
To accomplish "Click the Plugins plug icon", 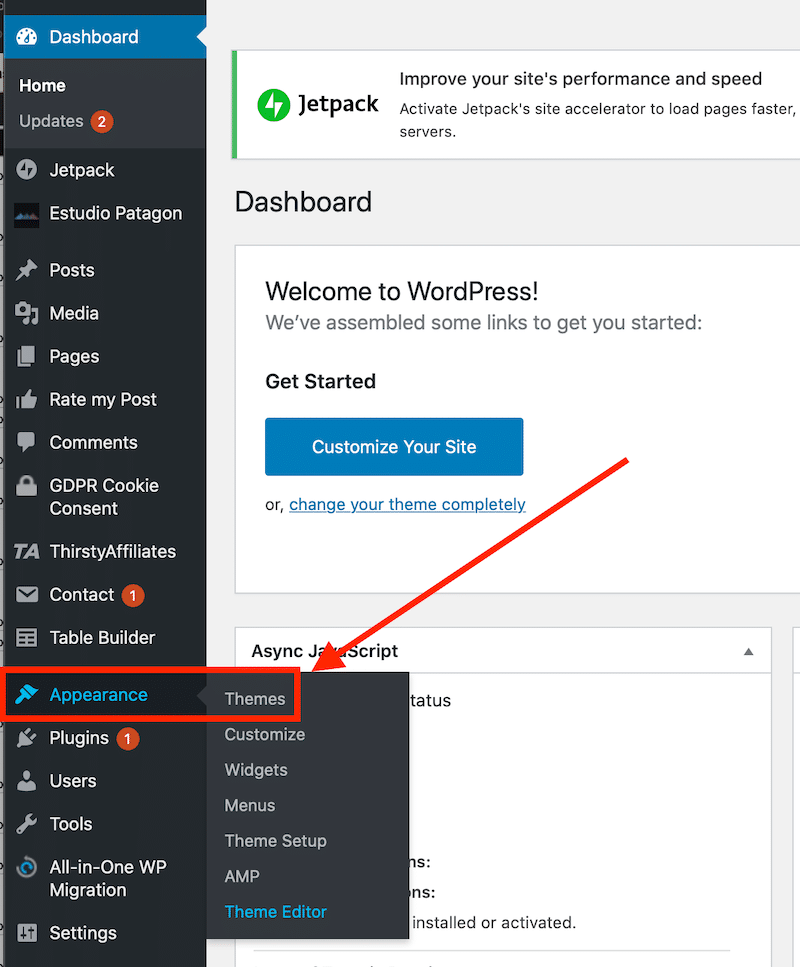I will coord(27,738).
